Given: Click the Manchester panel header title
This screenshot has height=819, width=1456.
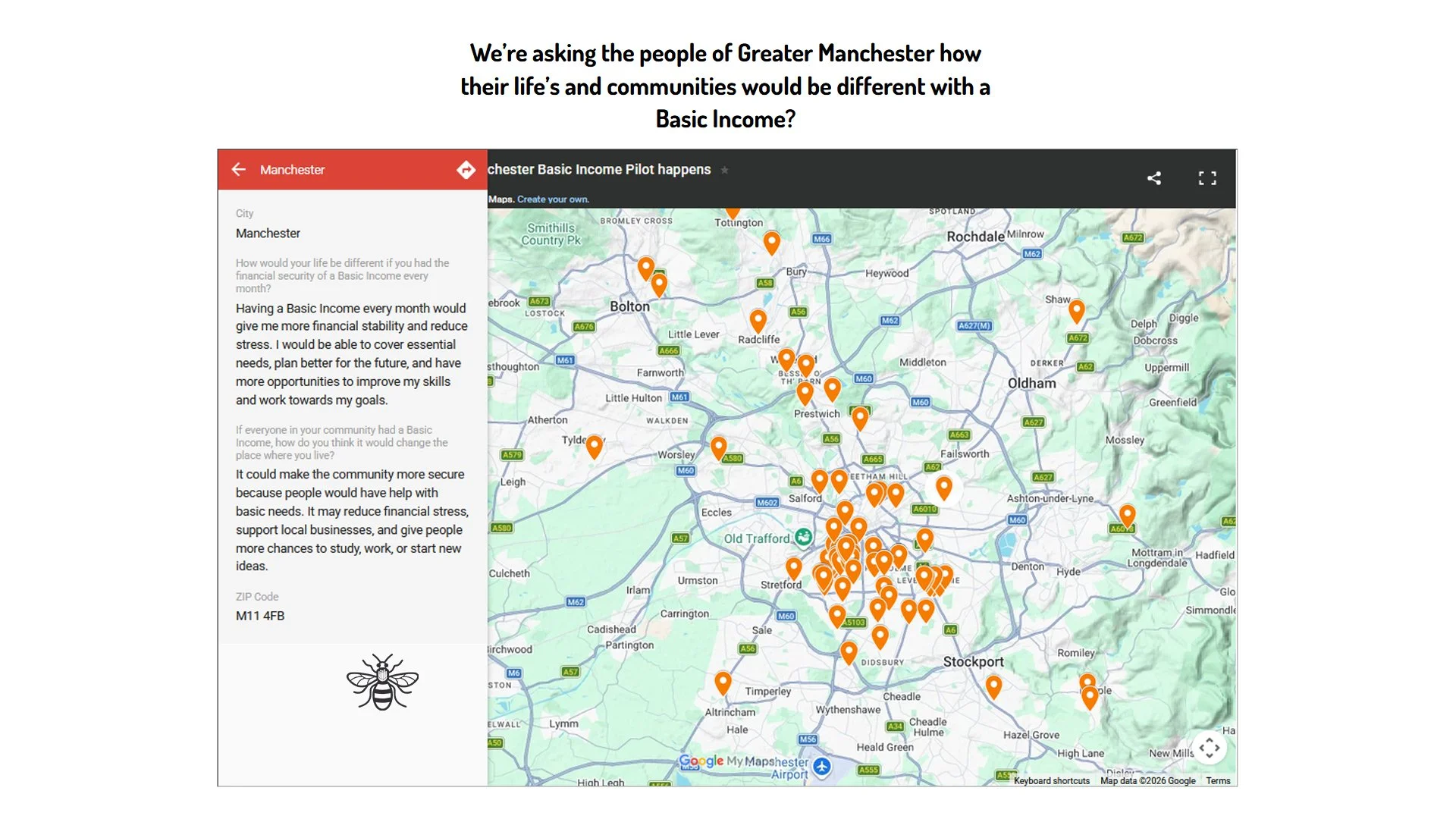Looking at the screenshot, I should pos(292,170).
